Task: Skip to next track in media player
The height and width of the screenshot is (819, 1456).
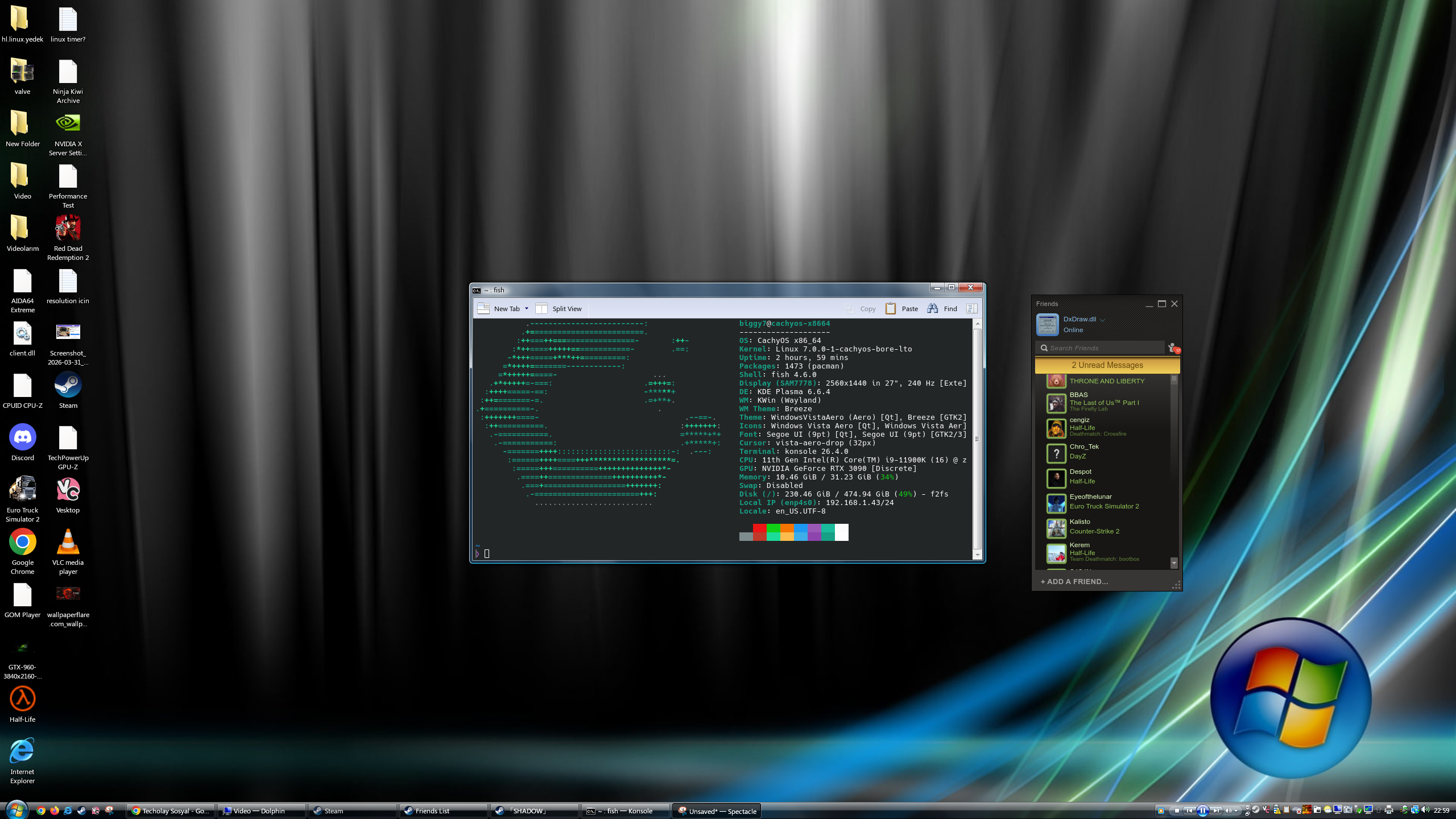Action: point(1216,810)
